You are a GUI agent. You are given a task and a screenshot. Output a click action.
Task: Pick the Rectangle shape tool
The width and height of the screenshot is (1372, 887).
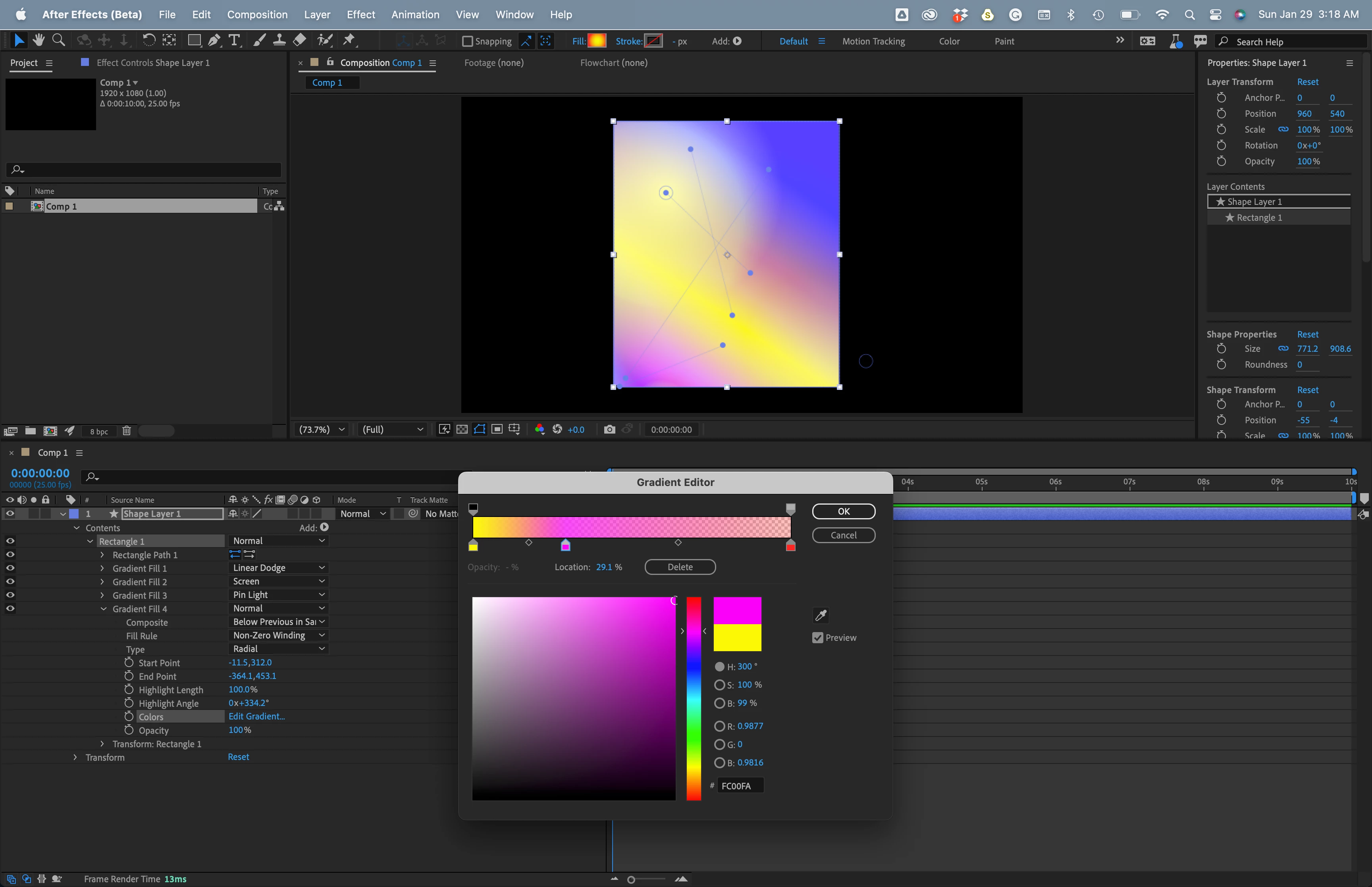(x=194, y=40)
